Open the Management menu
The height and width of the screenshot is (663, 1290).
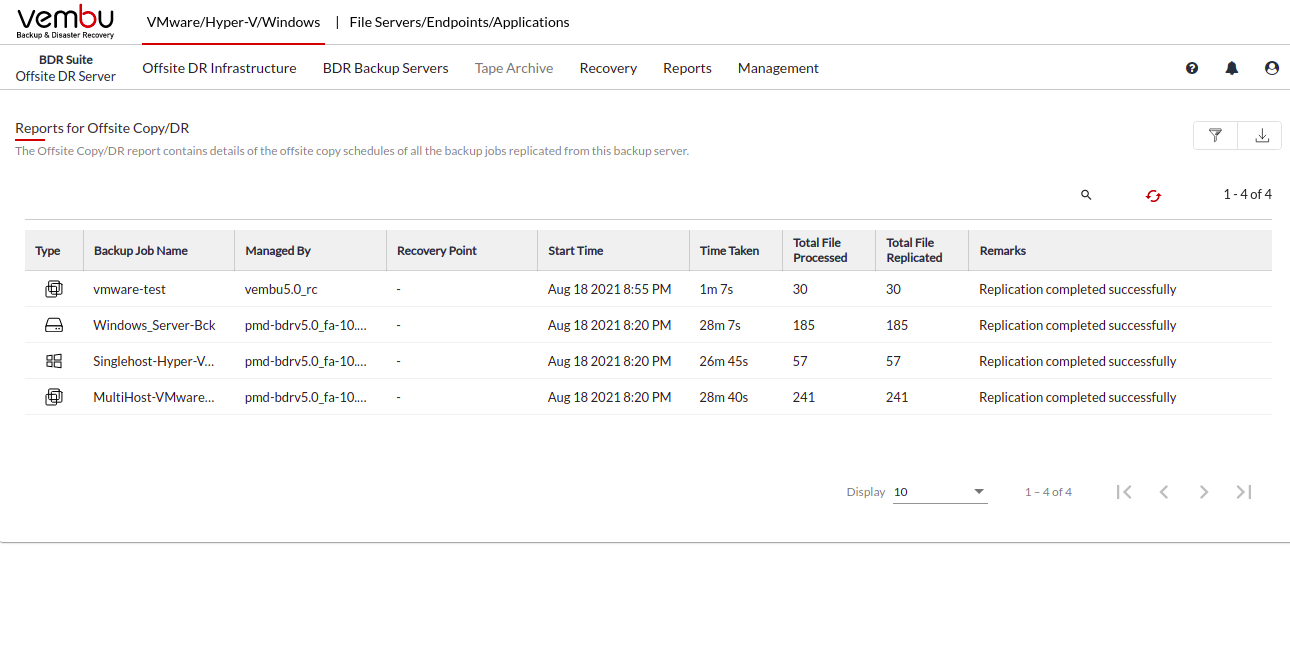coord(778,68)
